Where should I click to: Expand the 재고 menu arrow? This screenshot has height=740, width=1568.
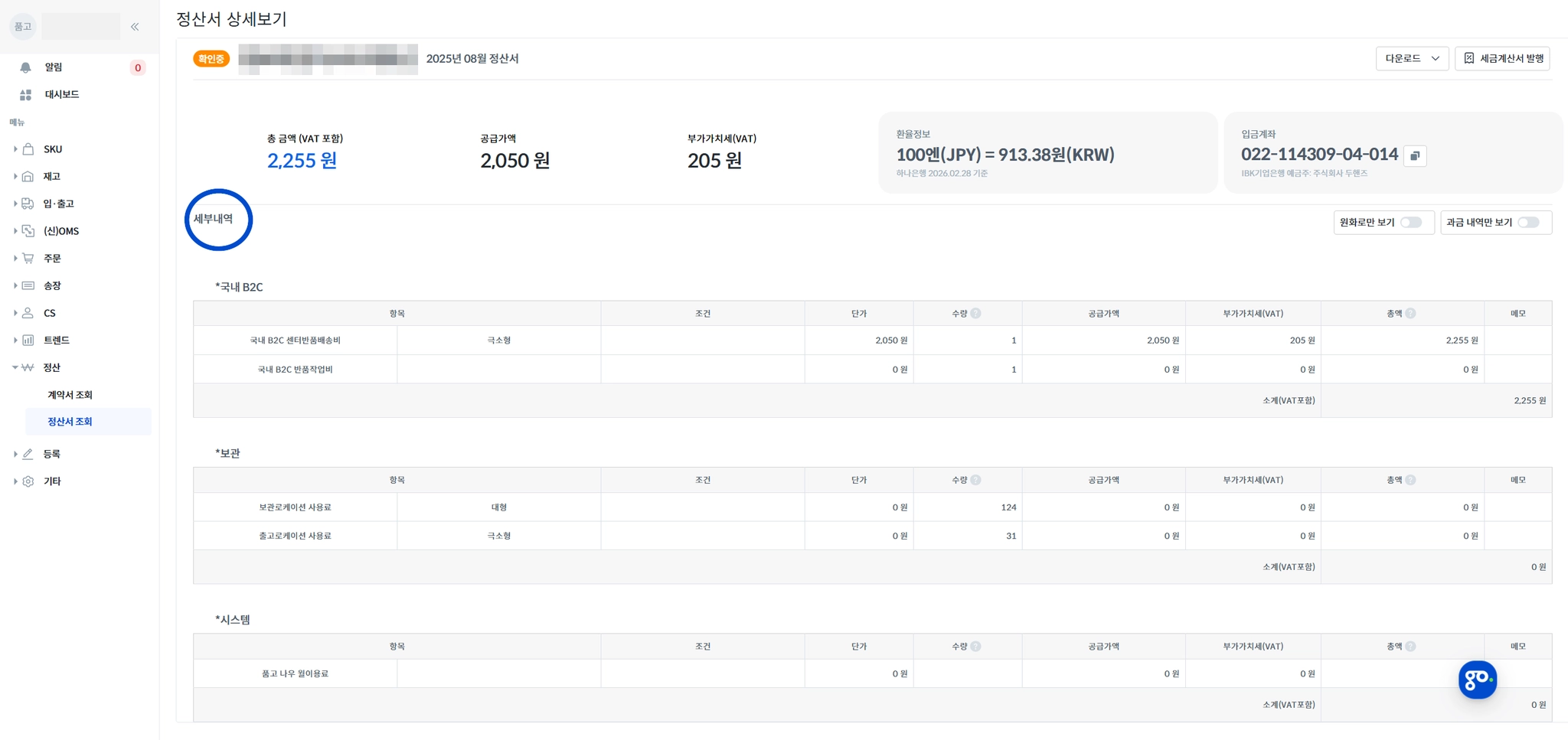point(15,177)
